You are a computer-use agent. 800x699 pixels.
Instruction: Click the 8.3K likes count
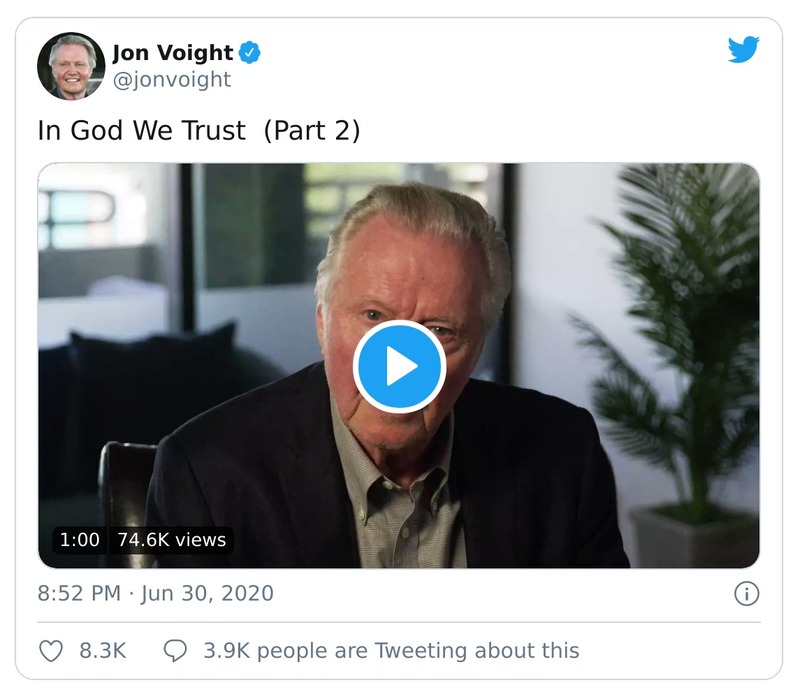pos(103,651)
